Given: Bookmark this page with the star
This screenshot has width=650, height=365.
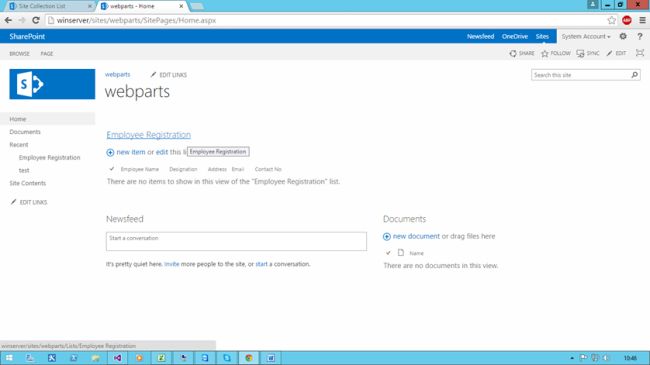Looking at the screenshot, I should point(611,20).
